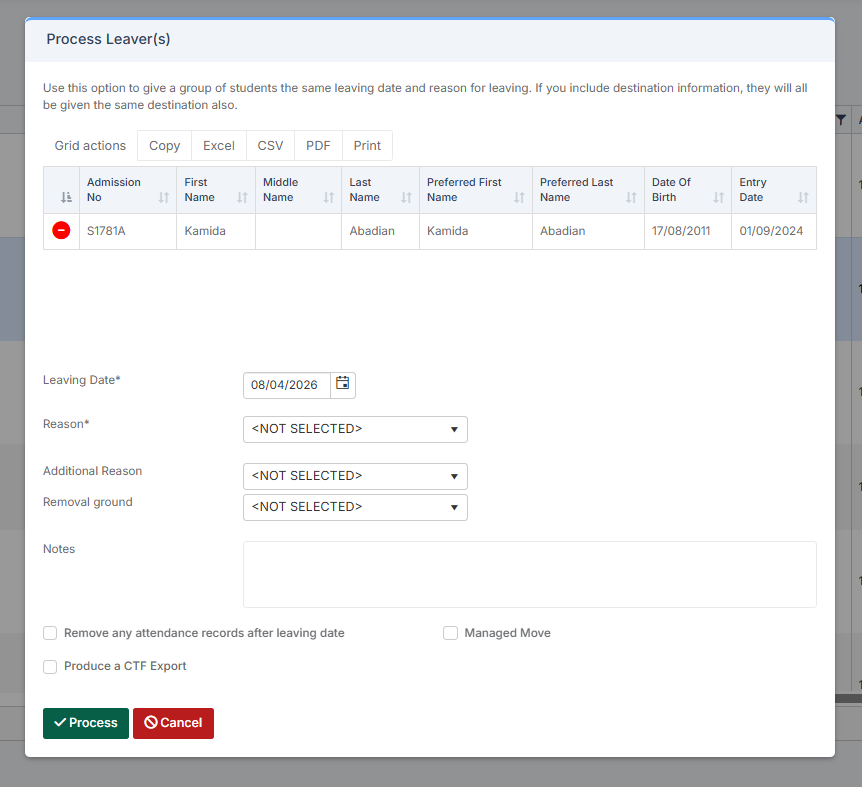Check Produce a CTF Export option
Viewport: 862px width, 787px height.
[x=50, y=666]
